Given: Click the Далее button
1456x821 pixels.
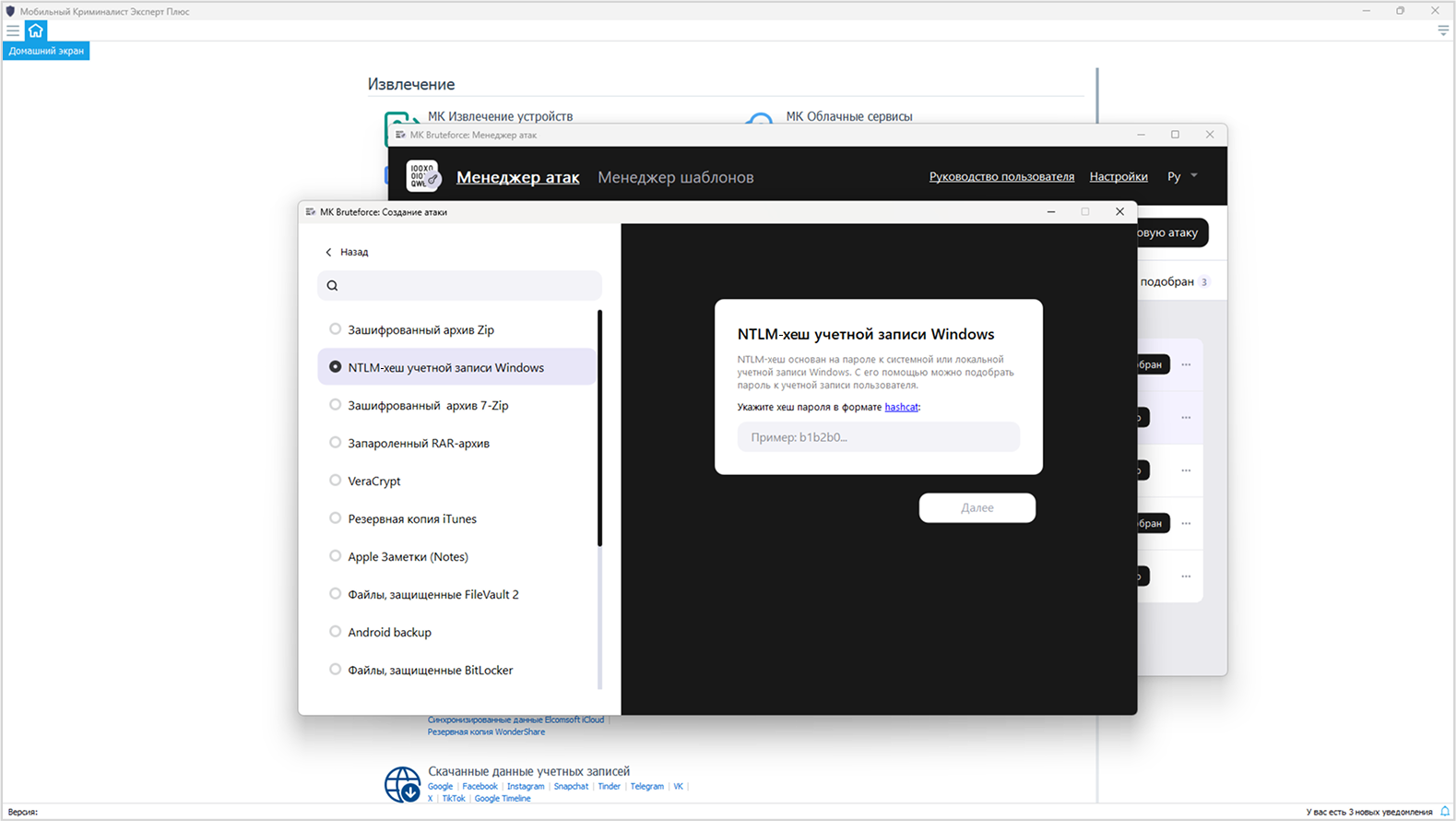Looking at the screenshot, I should pyautogui.click(x=977, y=507).
